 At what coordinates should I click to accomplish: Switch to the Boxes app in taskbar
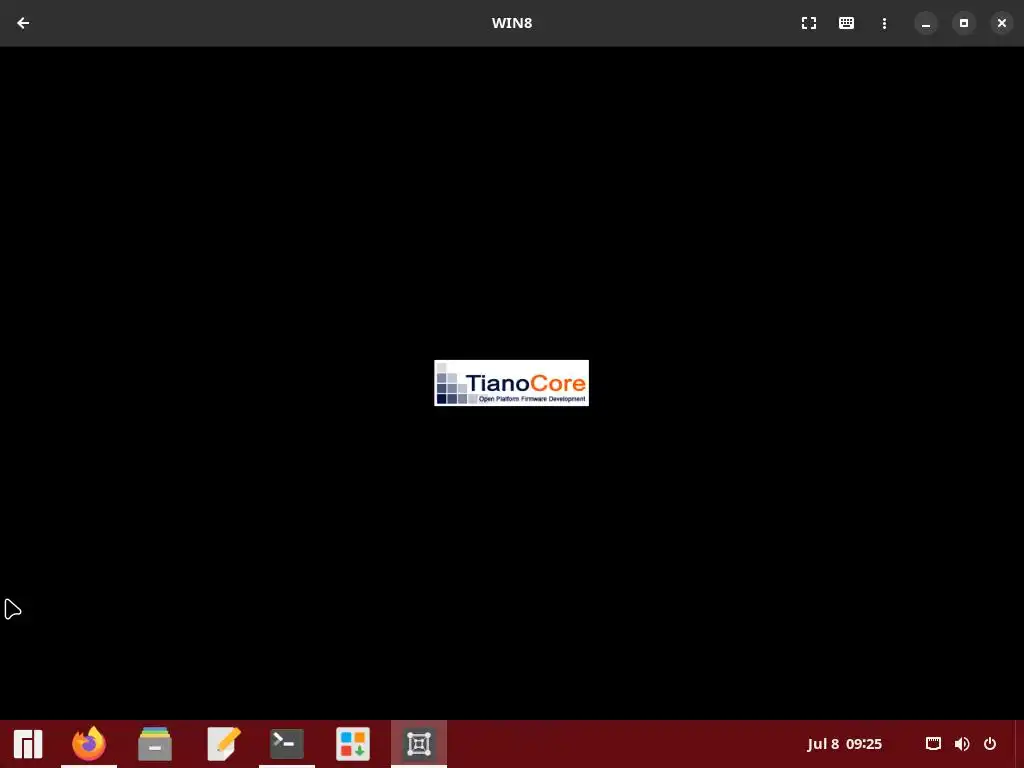pos(419,744)
